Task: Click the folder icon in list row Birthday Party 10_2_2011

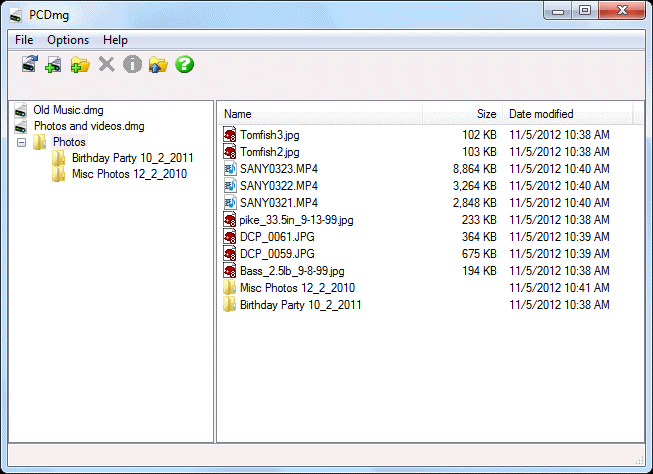Action: pyautogui.click(x=229, y=305)
